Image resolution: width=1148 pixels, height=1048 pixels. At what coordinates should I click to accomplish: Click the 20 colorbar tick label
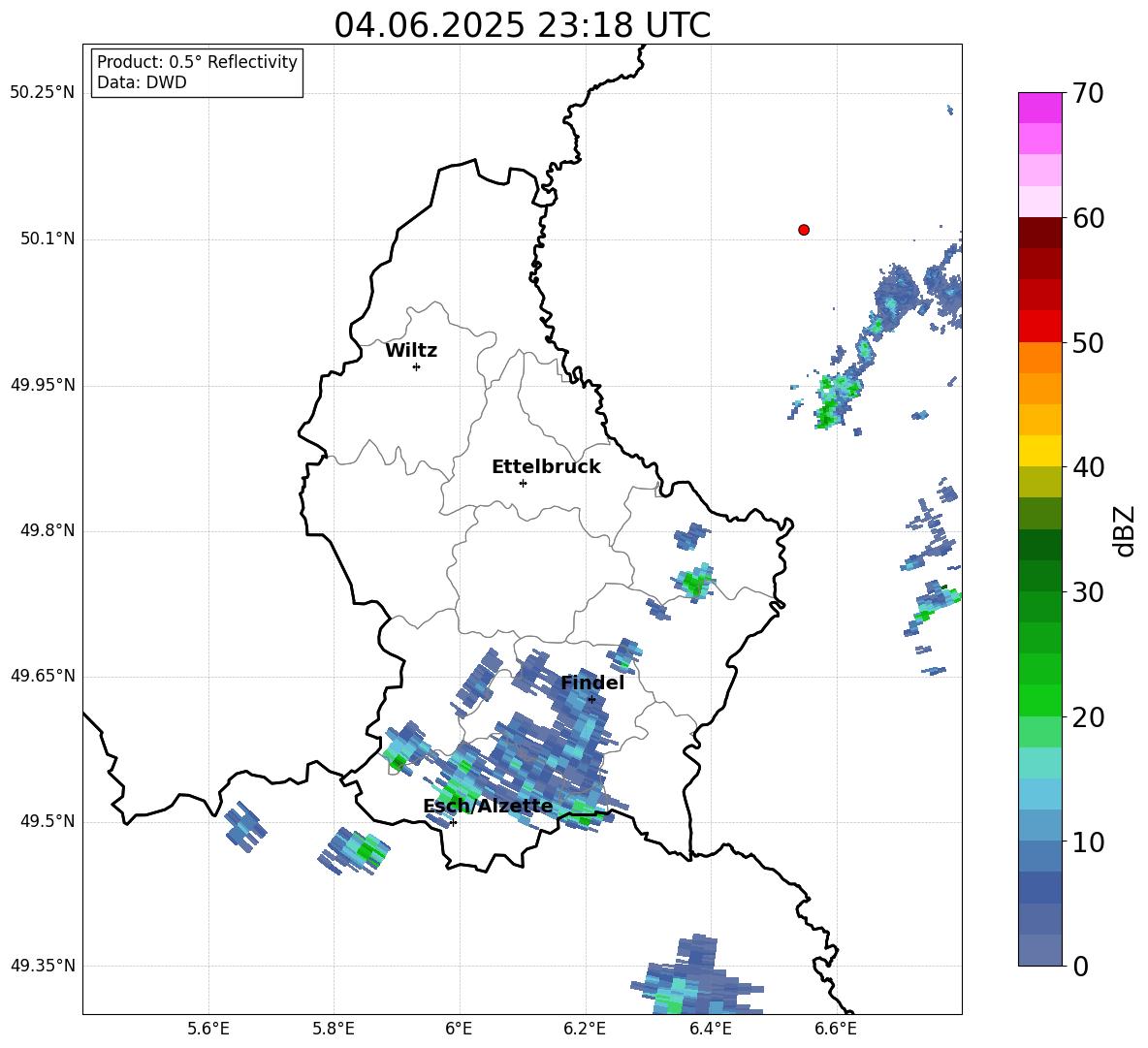(x=1089, y=717)
